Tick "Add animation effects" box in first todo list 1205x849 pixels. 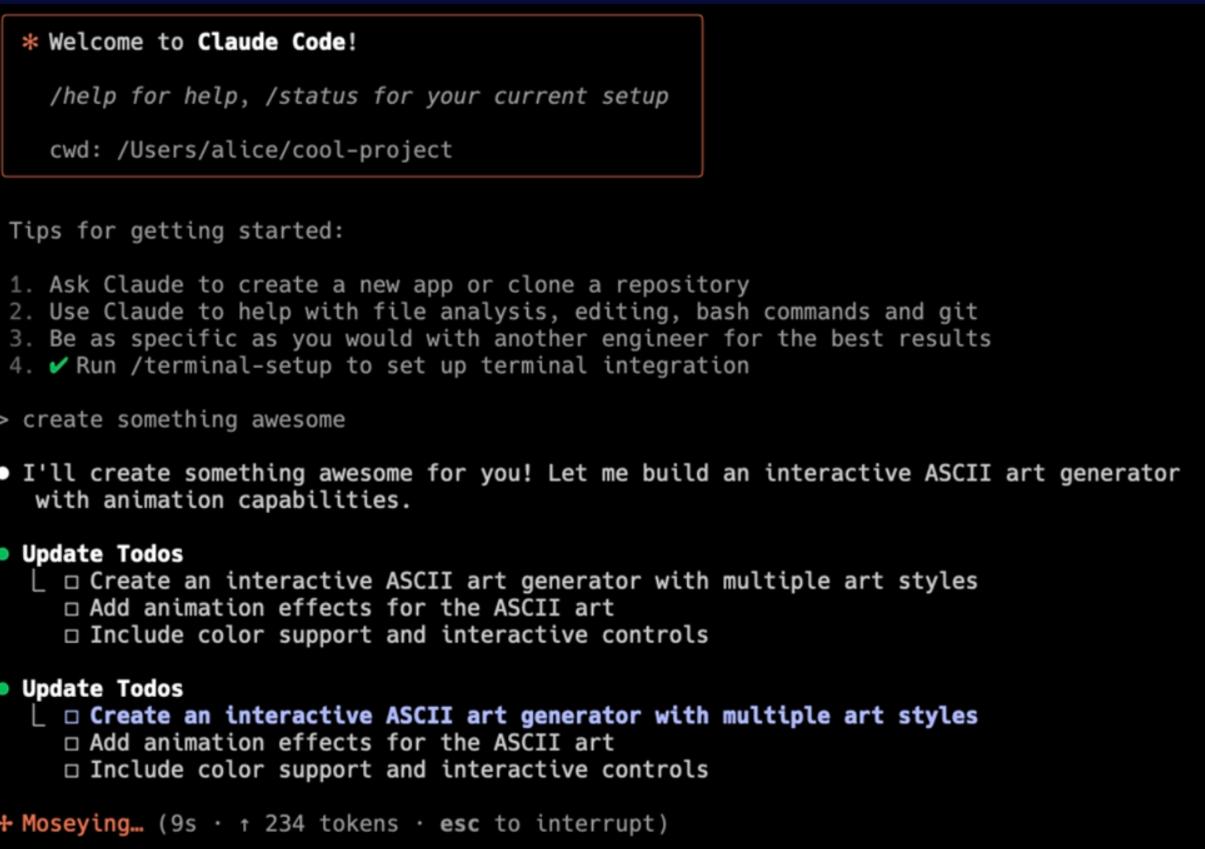coord(71,608)
